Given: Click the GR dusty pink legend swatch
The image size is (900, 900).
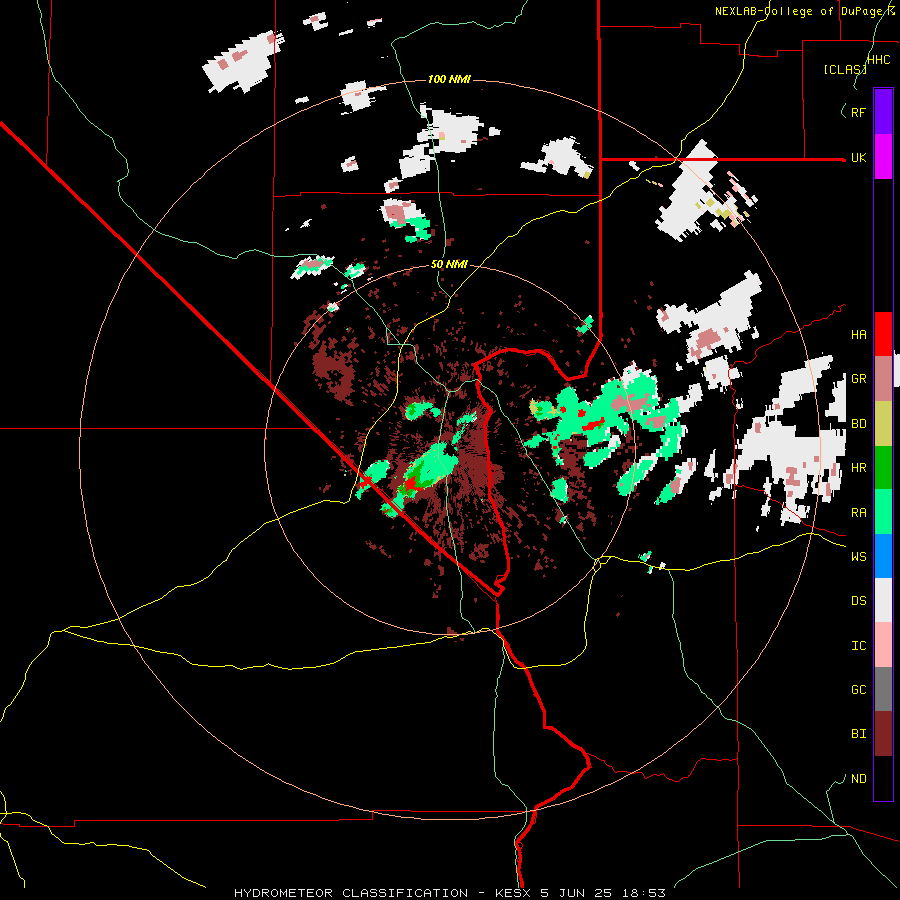Looking at the screenshot, I should (883, 378).
